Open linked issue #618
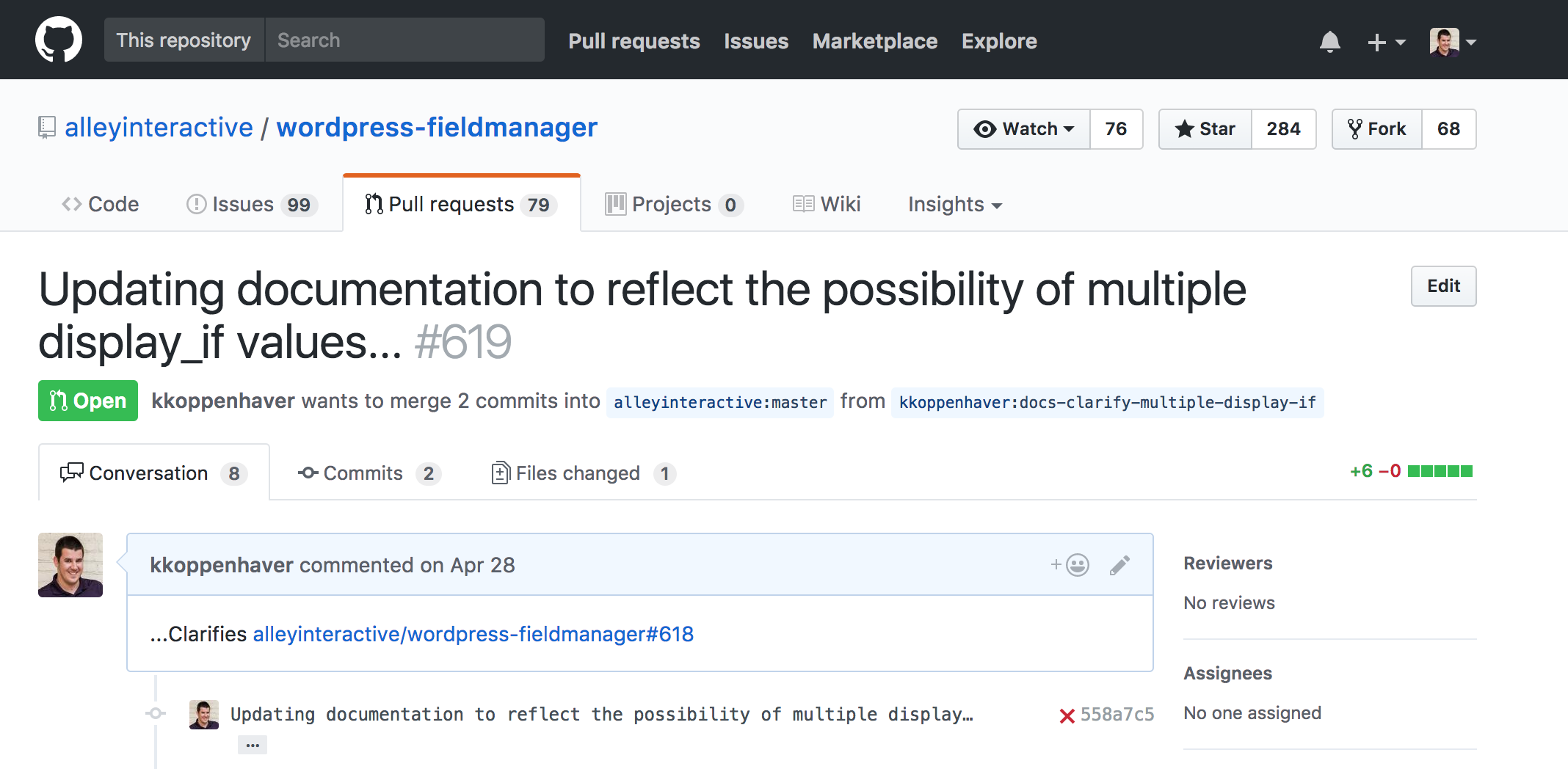 [x=473, y=634]
